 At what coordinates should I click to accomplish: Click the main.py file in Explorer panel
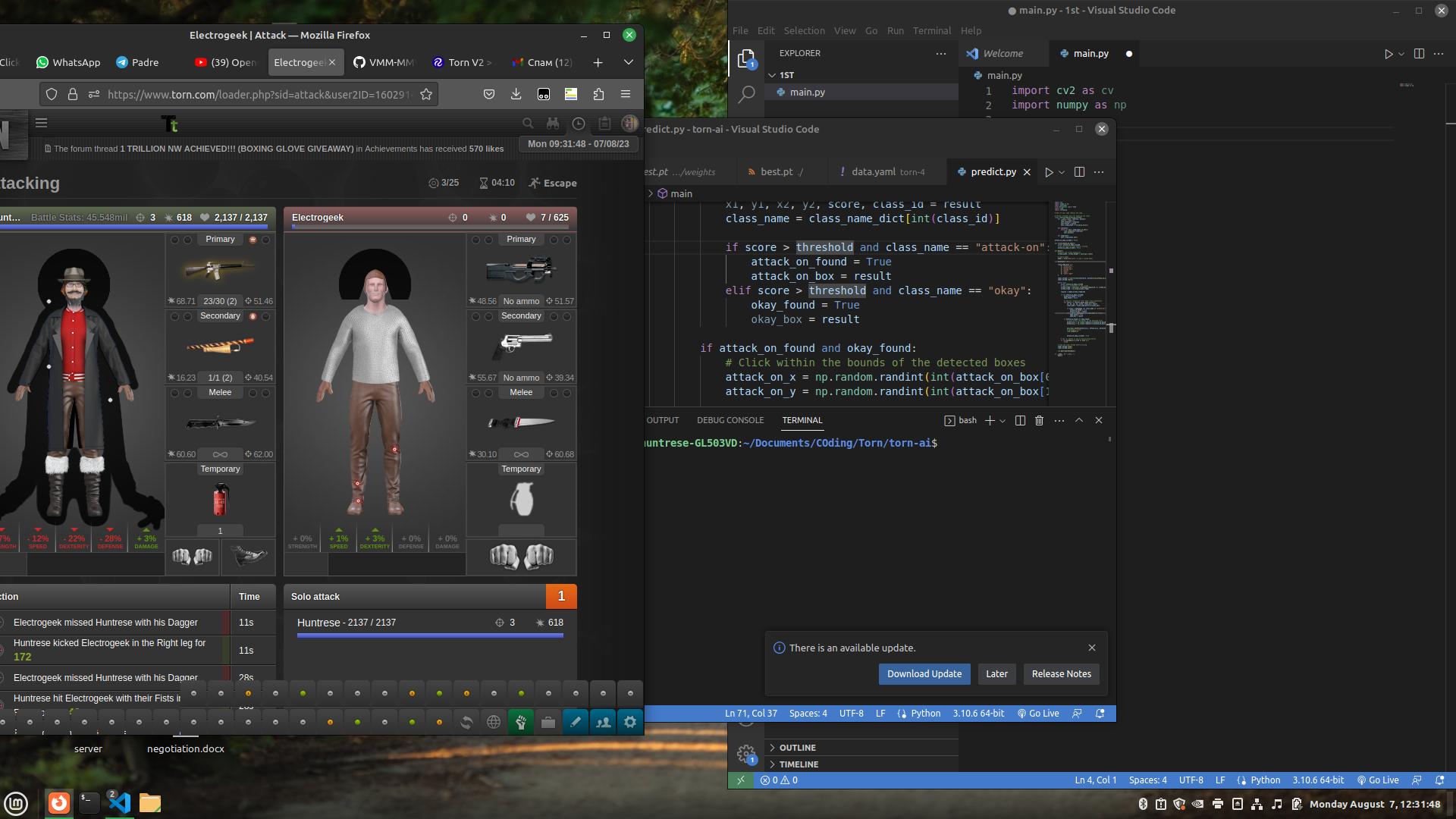click(x=807, y=91)
